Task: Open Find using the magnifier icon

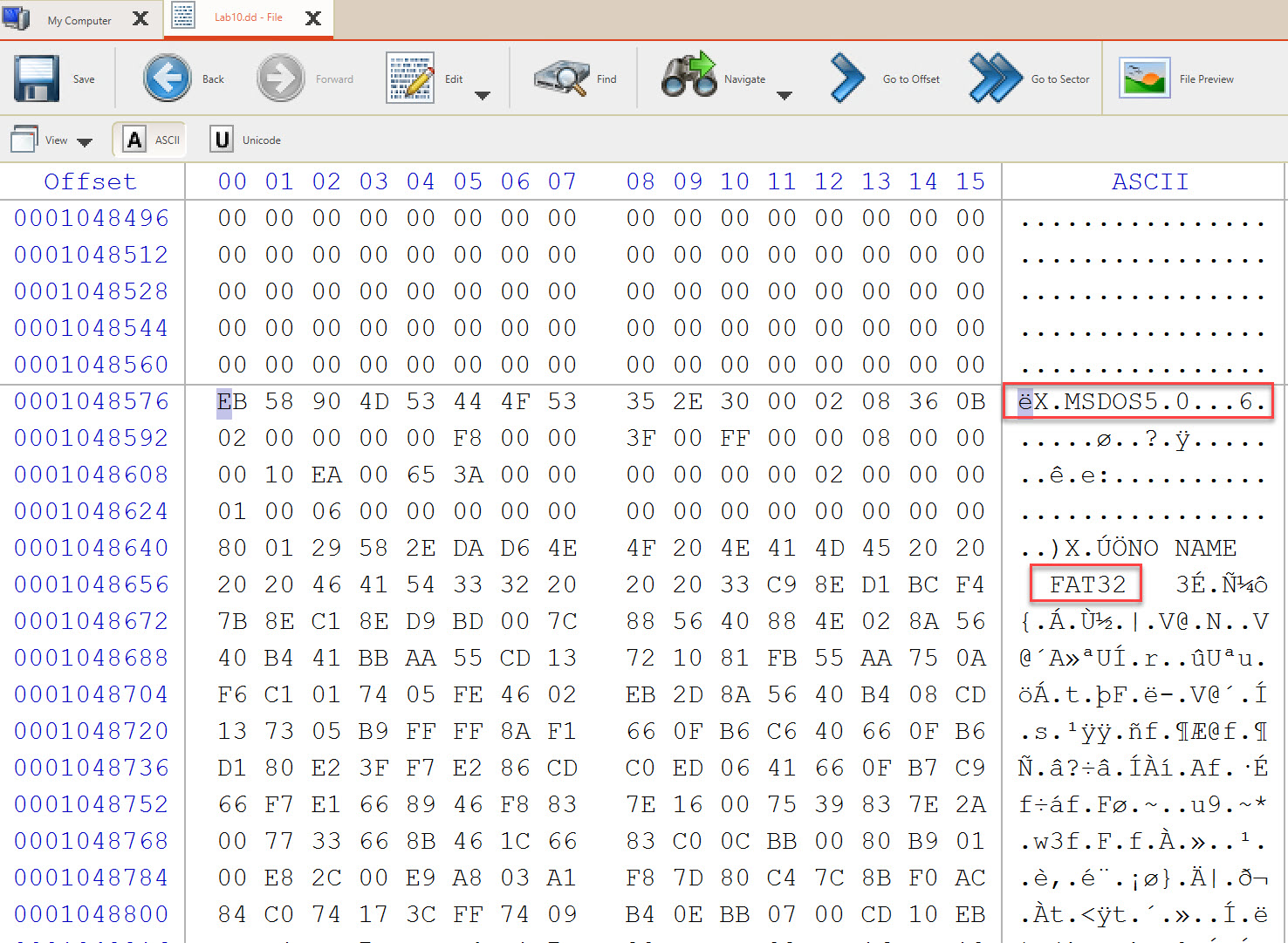Action: (561, 78)
